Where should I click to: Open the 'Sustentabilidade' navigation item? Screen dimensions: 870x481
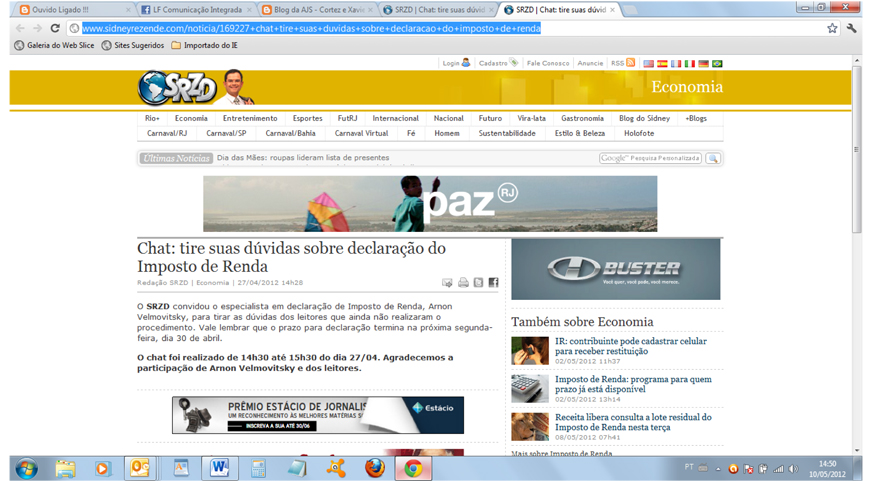click(x=507, y=133)
